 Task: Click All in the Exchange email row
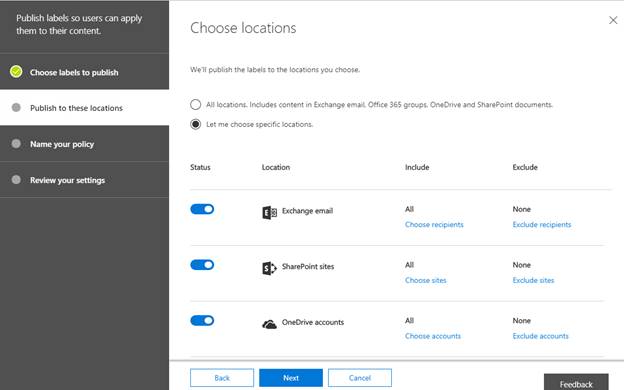tap(410, 209)
